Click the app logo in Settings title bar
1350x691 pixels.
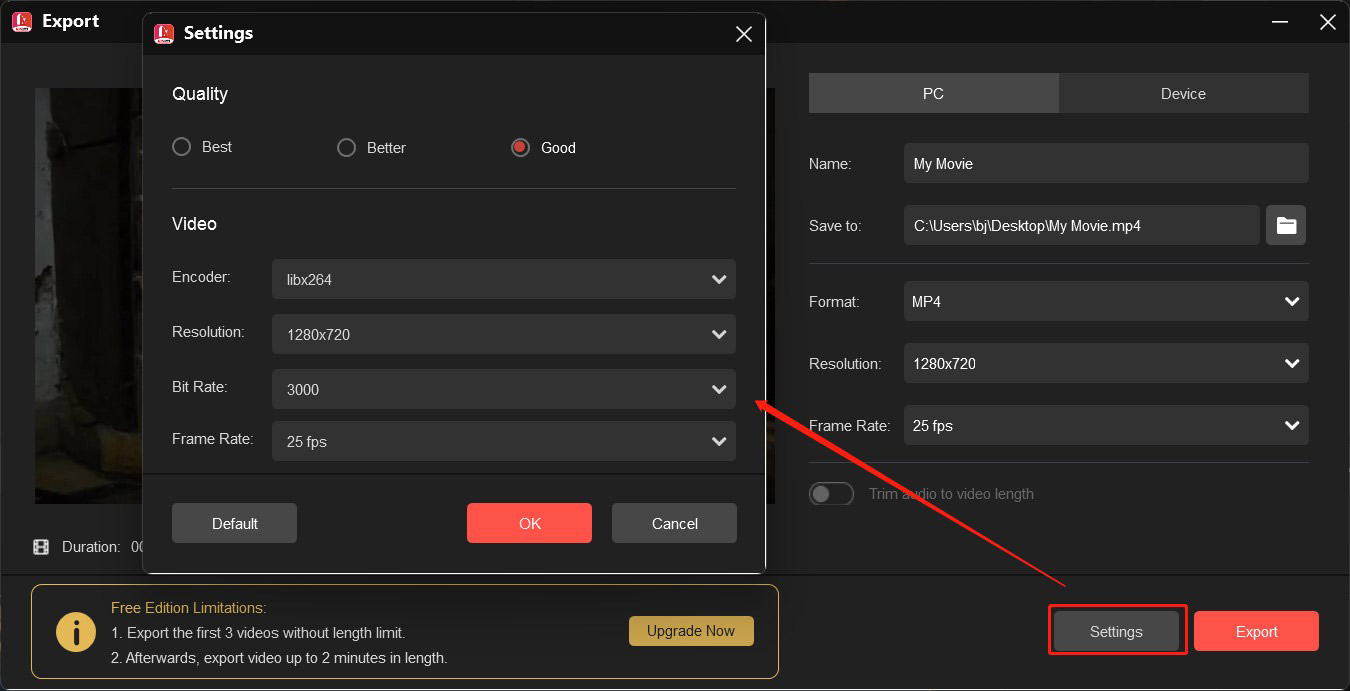[164, 33]
